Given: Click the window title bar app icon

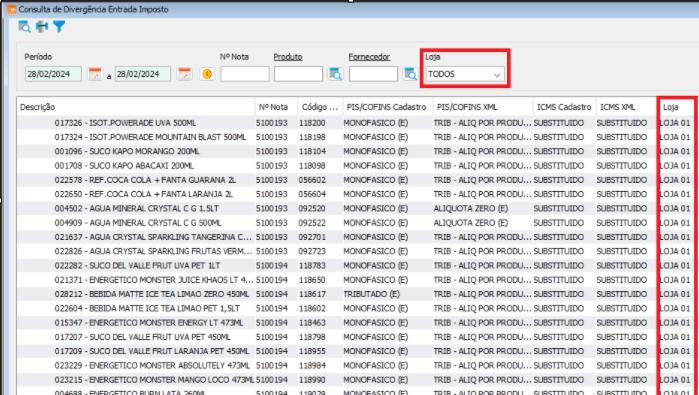Looking at the screenshot, I should pos(12,9).
